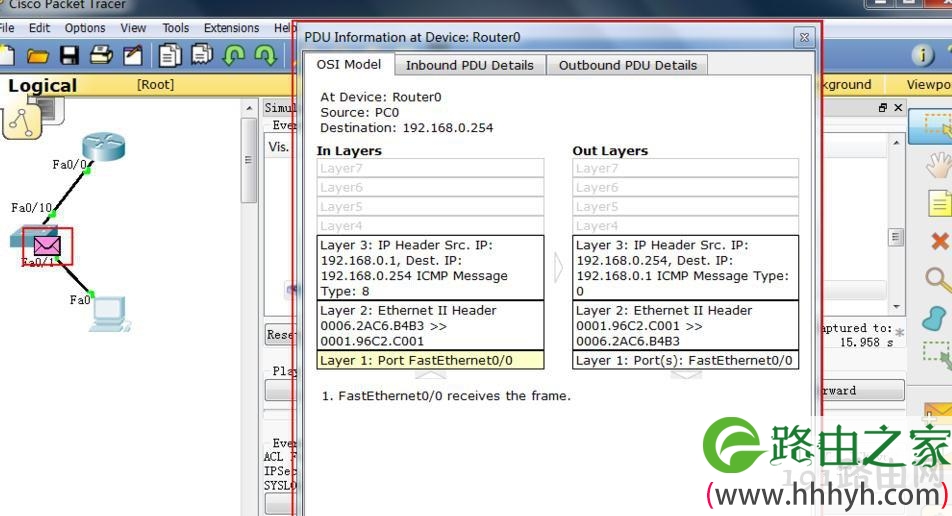Click the Fa0/0 port label near router

tap(69, 165)
